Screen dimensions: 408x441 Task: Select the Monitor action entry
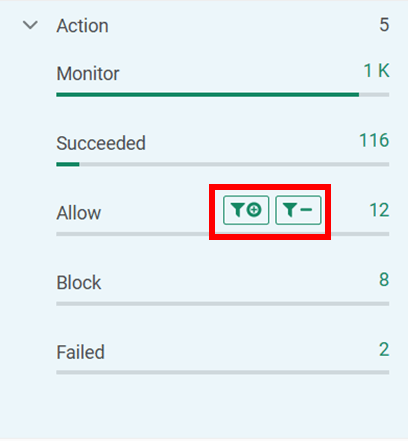(88, 73)
